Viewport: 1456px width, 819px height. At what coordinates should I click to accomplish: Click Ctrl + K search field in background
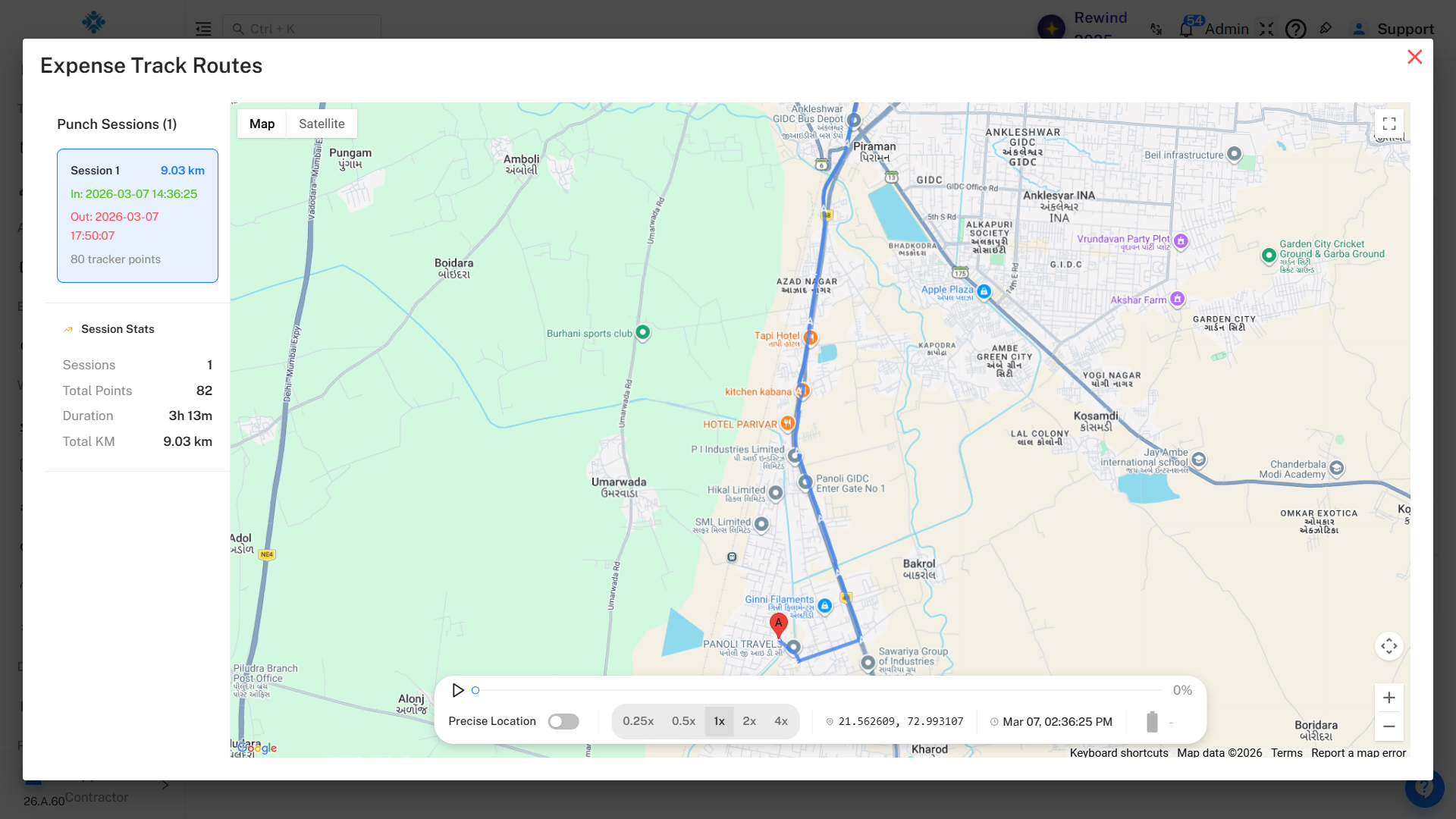tap(302, 28)
